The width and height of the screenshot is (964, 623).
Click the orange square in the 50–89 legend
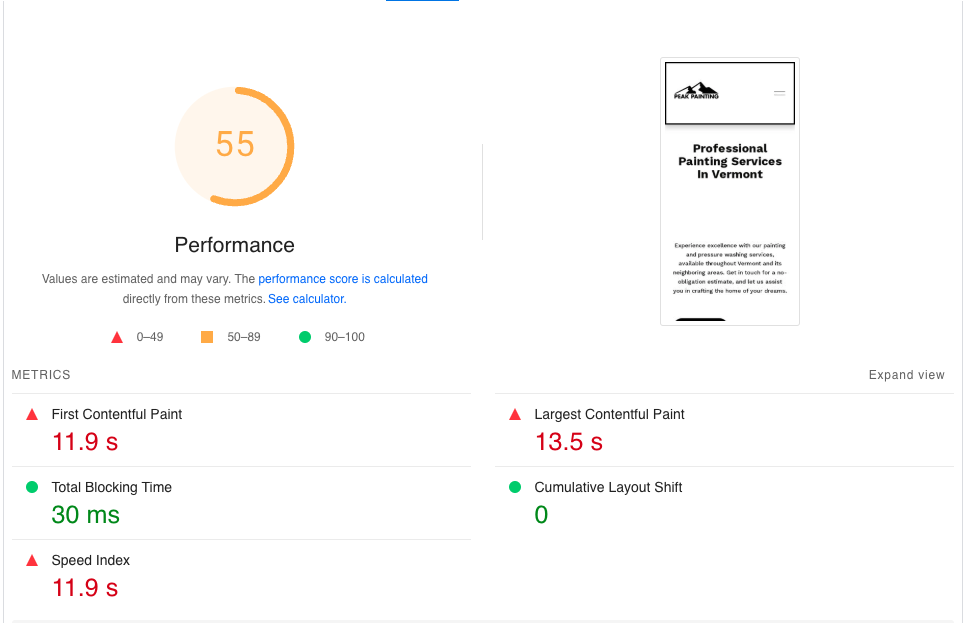[207, 337]
